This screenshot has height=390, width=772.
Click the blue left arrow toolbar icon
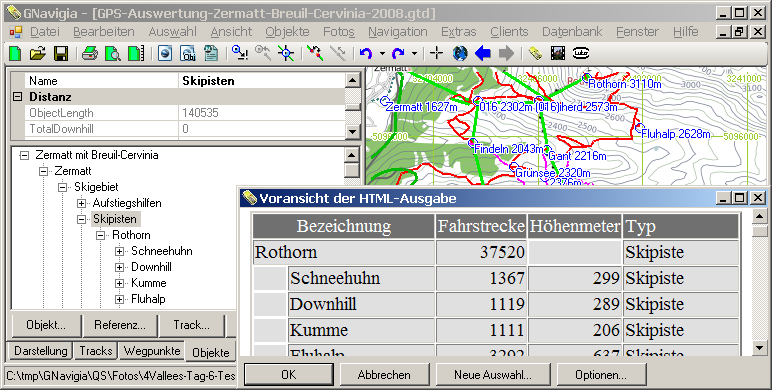coord(483,53)
